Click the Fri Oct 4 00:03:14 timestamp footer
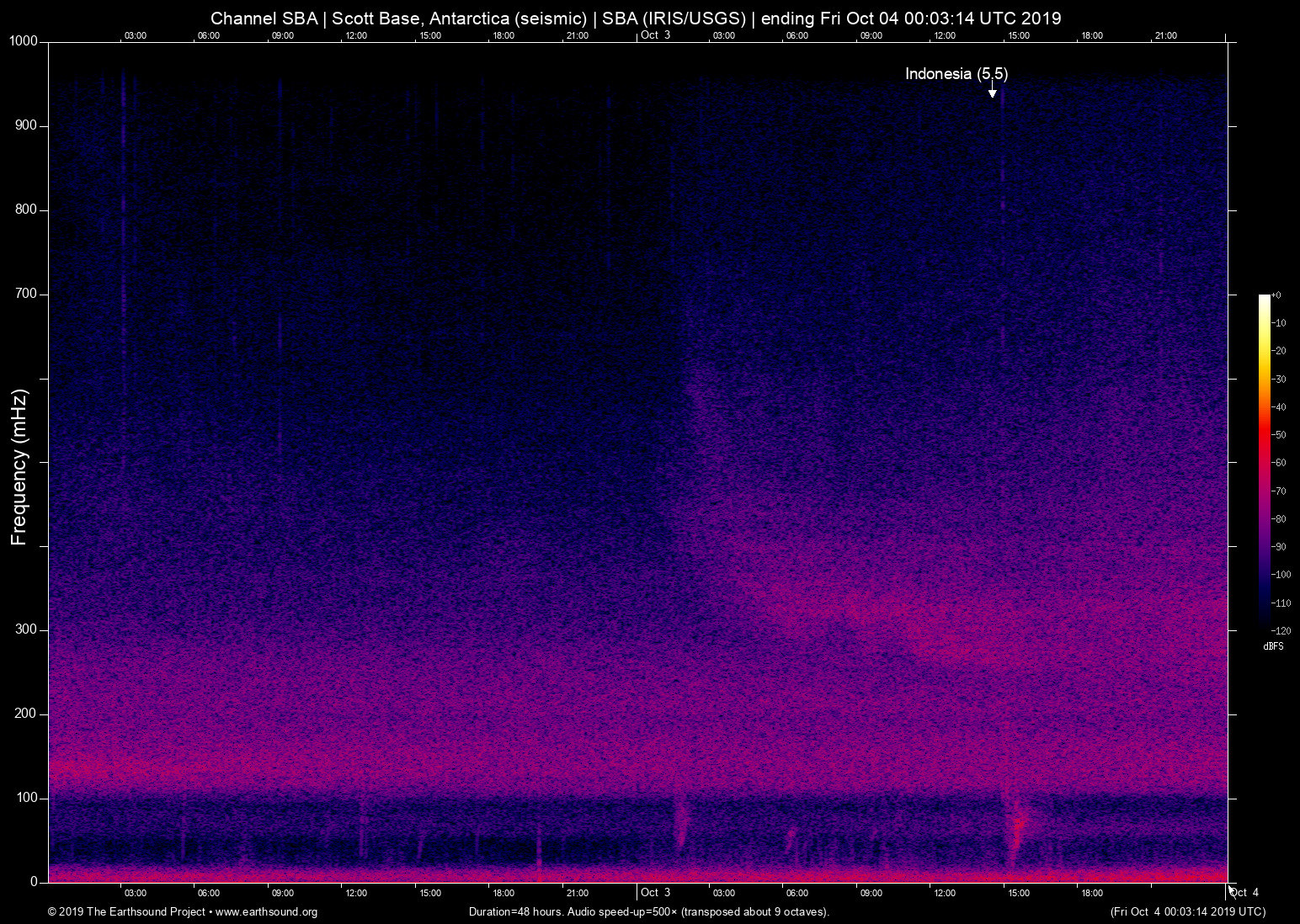 (x=1187, y=912)
